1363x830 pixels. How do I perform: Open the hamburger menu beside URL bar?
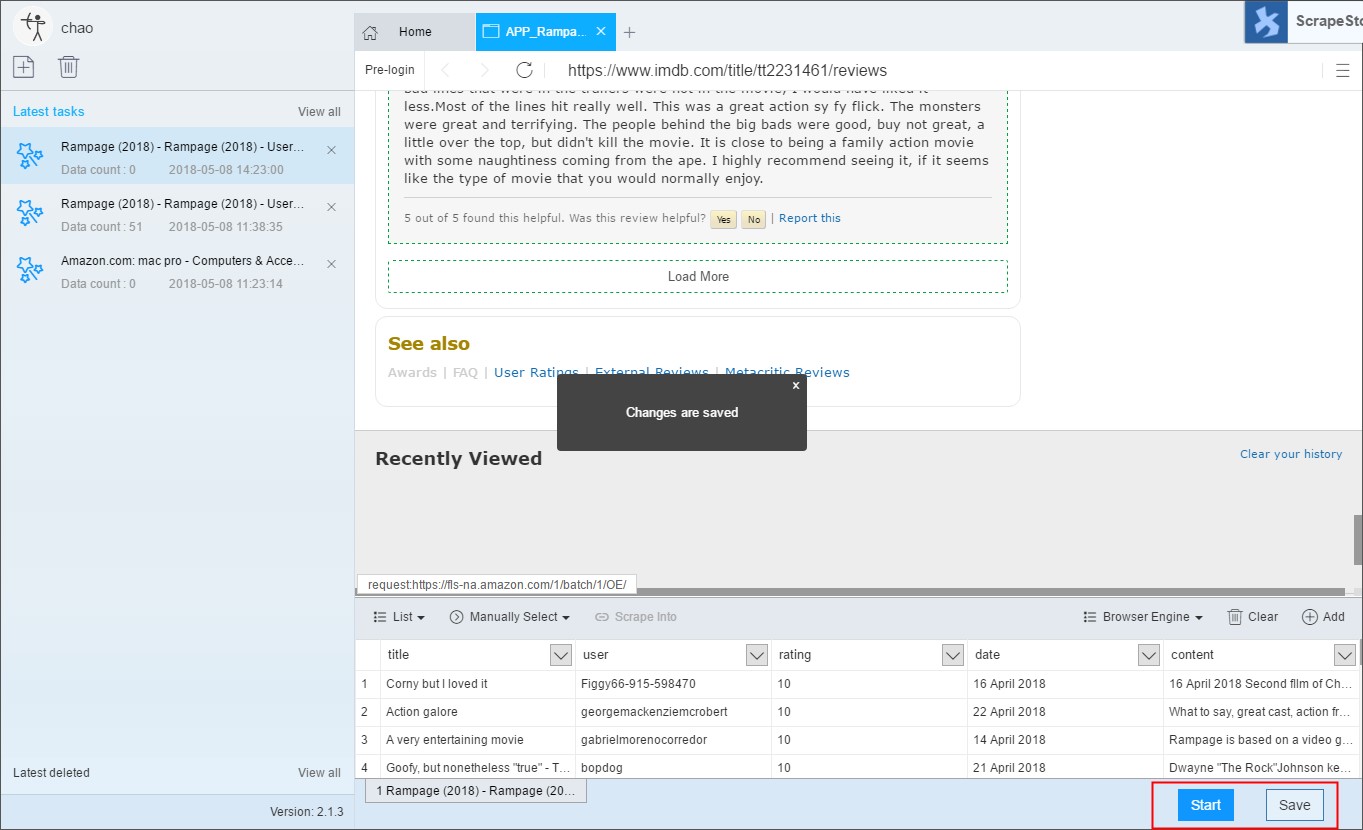click(x=1343, y=70)
